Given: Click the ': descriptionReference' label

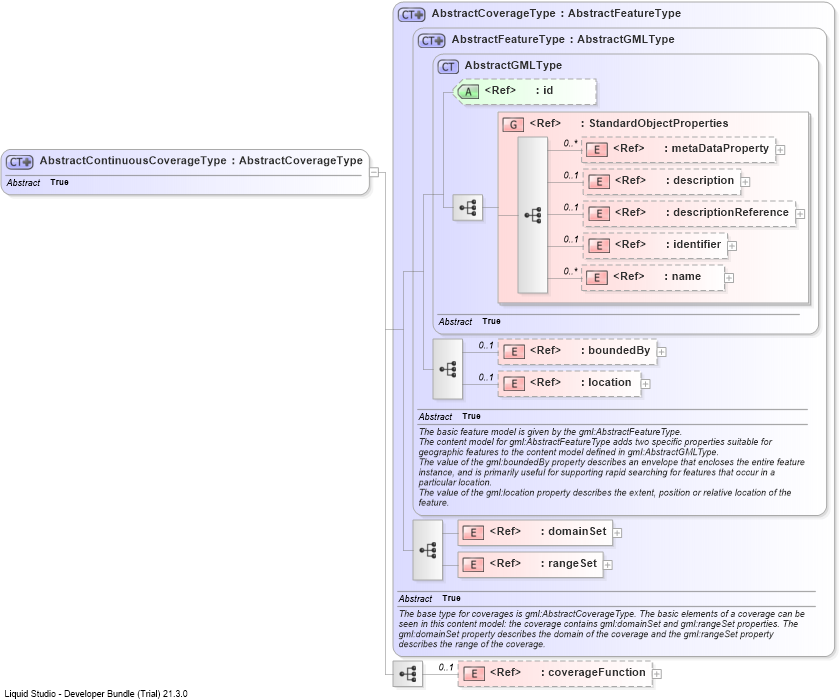Looking at the screenshot, I should (727, 212).
